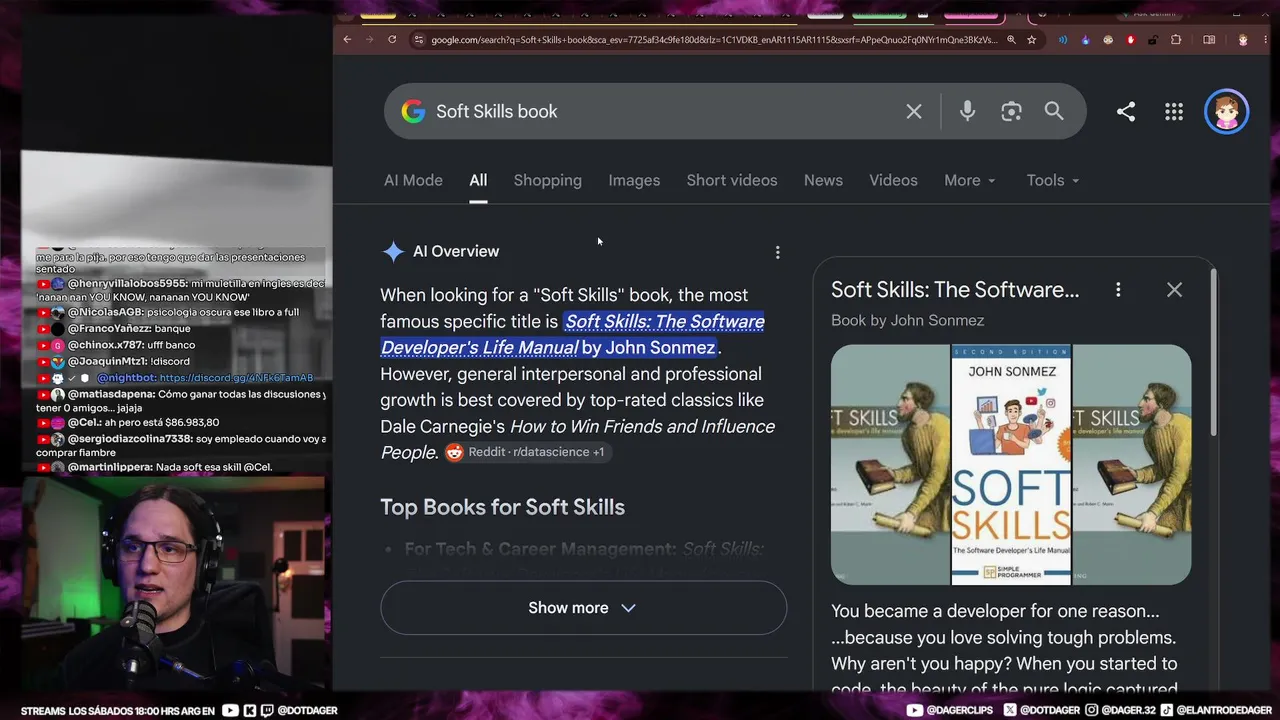Search by image with Google Lens
The image size is (1280, 720).
1011,111
